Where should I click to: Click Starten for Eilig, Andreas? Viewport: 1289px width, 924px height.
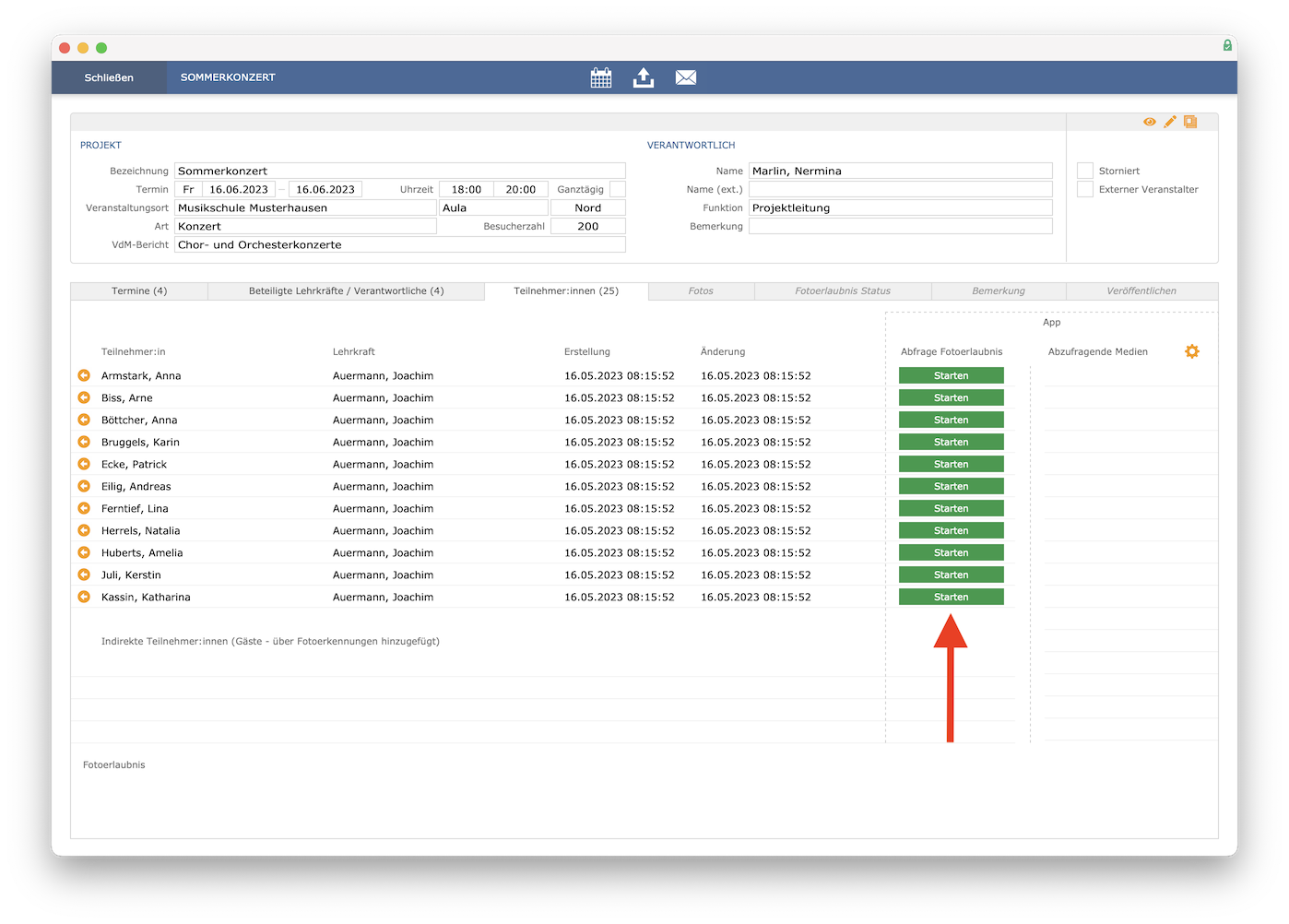point(952,486)
